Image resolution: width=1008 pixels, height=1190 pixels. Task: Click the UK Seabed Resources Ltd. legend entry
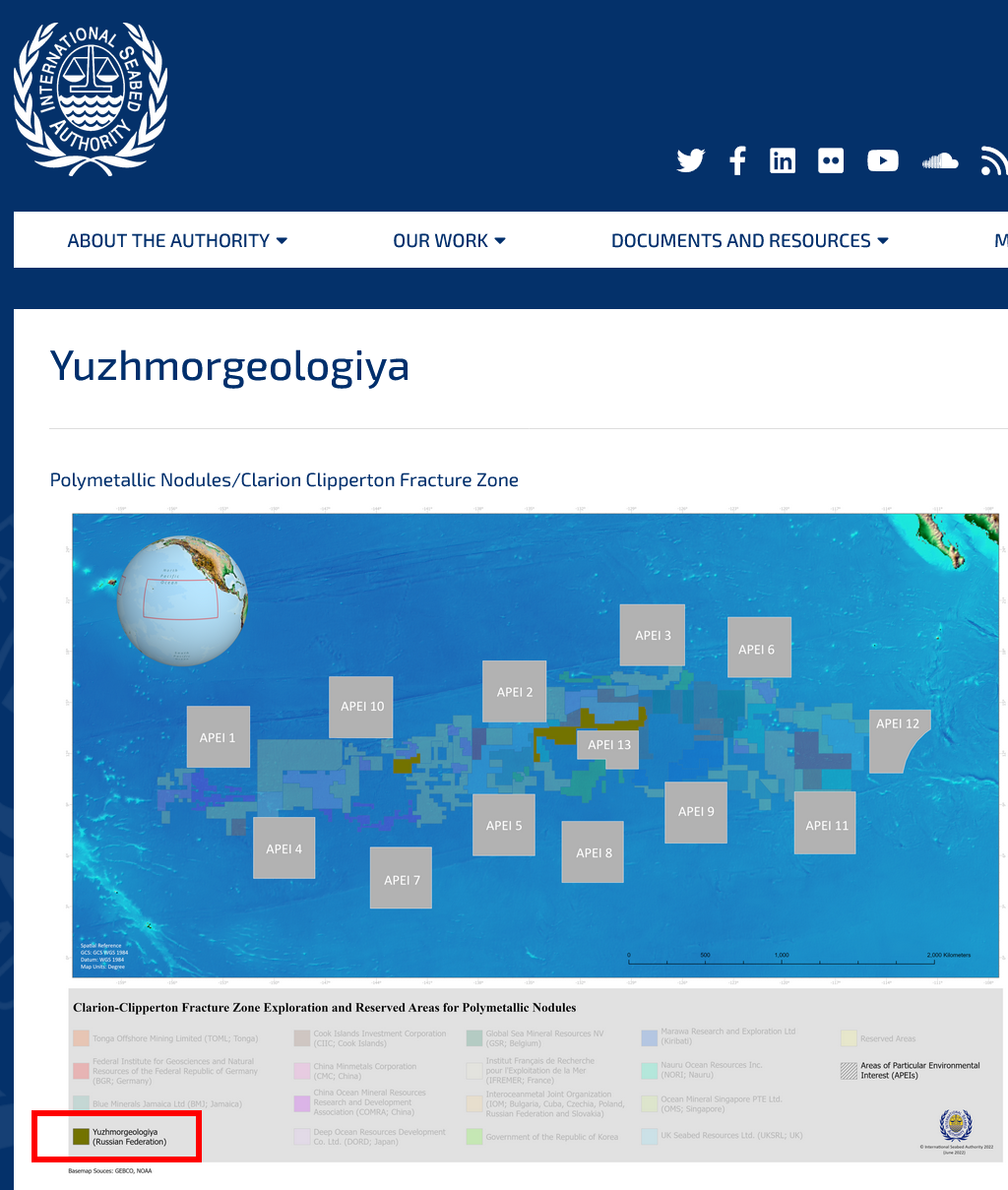click(722, 1135)
